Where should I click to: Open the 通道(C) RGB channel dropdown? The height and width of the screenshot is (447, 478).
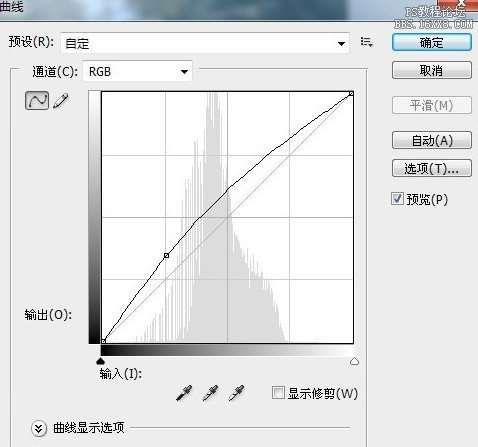(x=138, y=71)
